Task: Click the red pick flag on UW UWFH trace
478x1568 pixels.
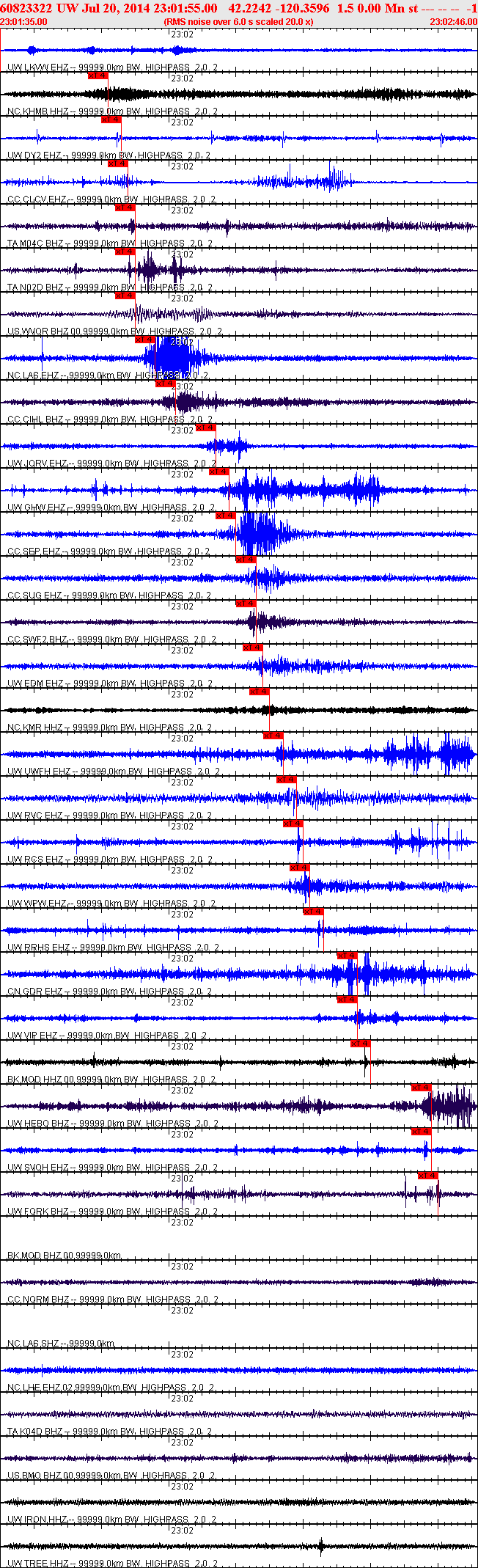Action: [273, 735]
